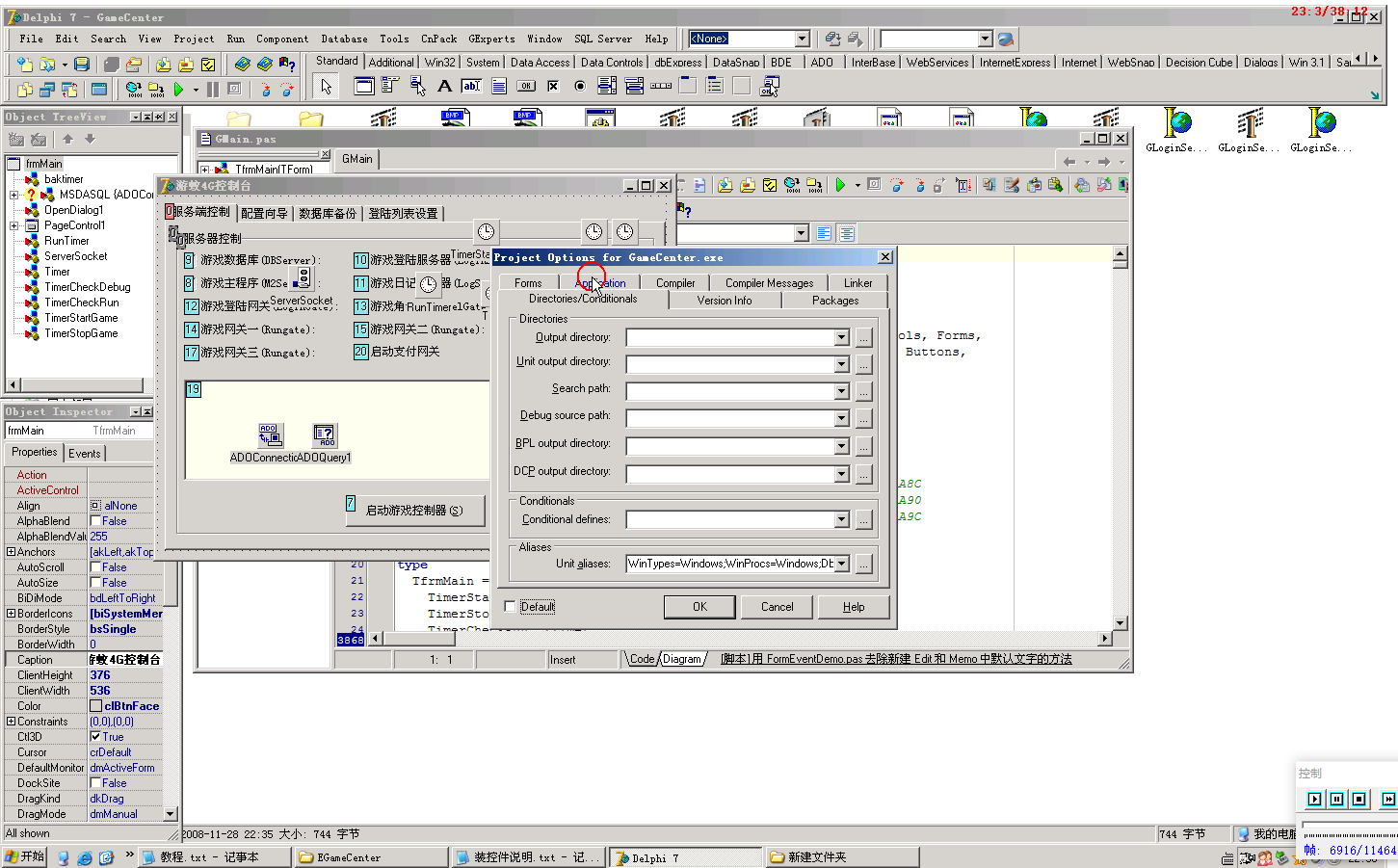
Task: Select the ActionList component icon
Action: [x=769, y=86]
